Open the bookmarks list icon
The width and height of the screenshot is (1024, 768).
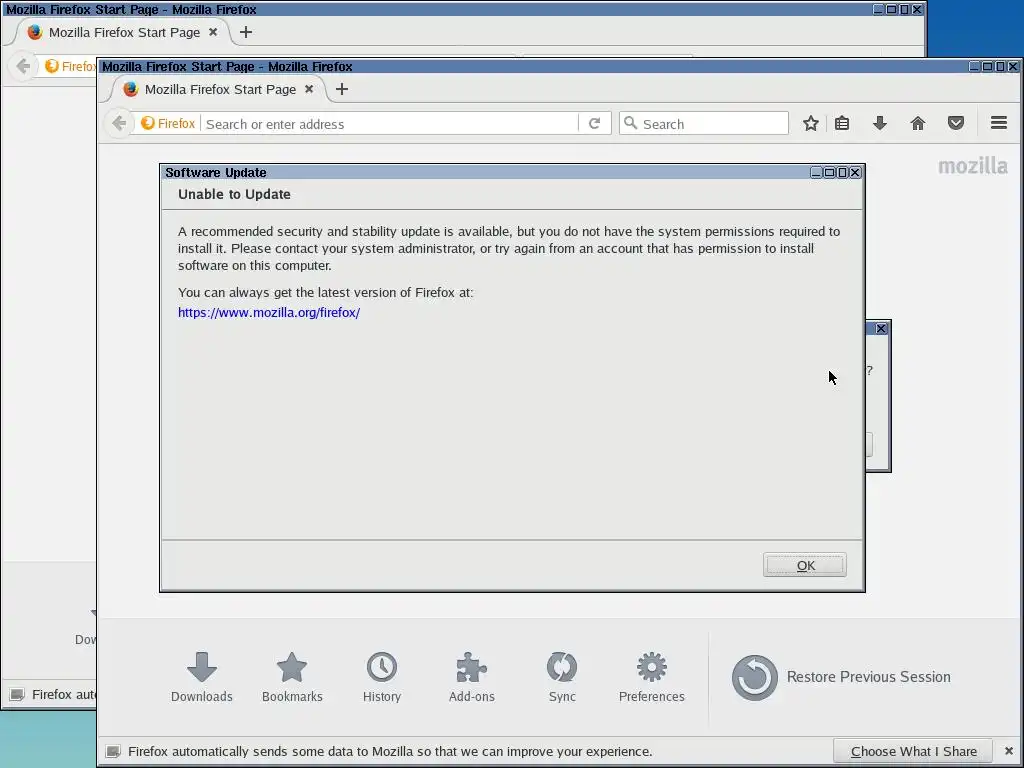coord(842,123)
